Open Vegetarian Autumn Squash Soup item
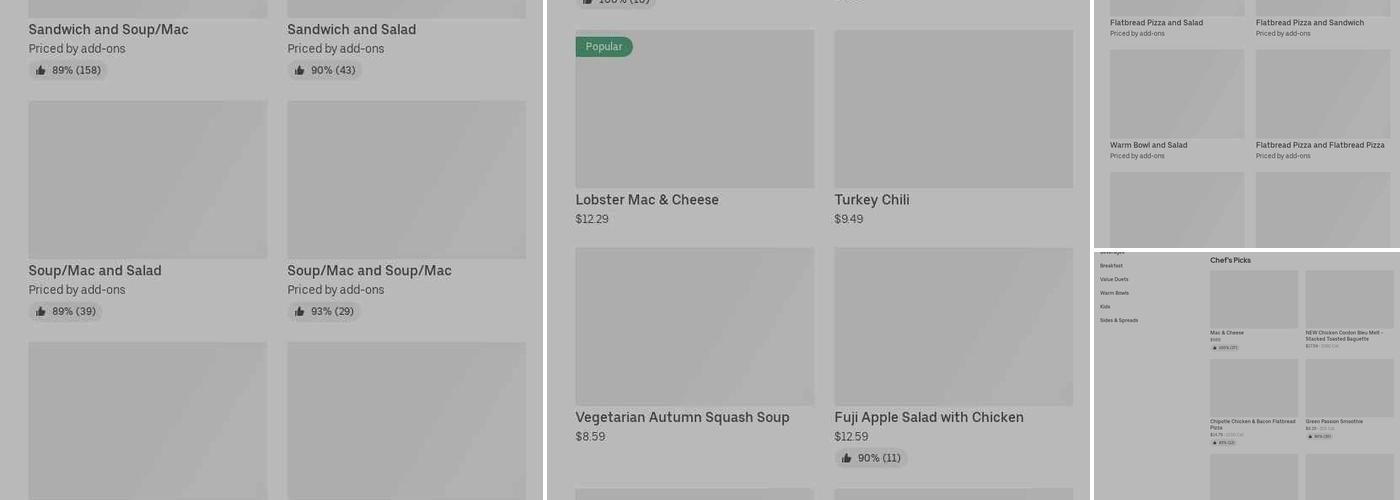1400x500 pixels. [x=682, y=418]
